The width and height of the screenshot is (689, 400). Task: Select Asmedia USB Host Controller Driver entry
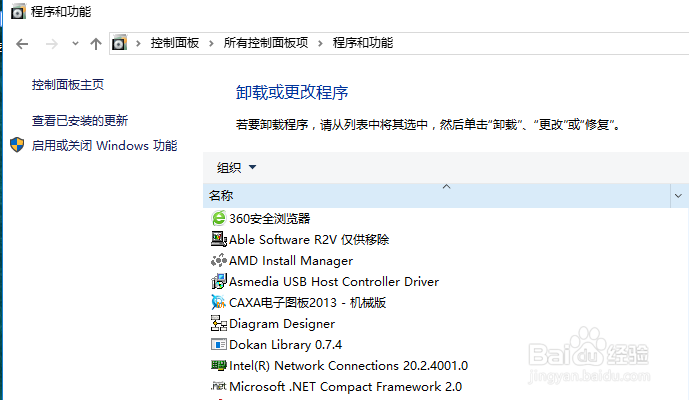[334, 281]
